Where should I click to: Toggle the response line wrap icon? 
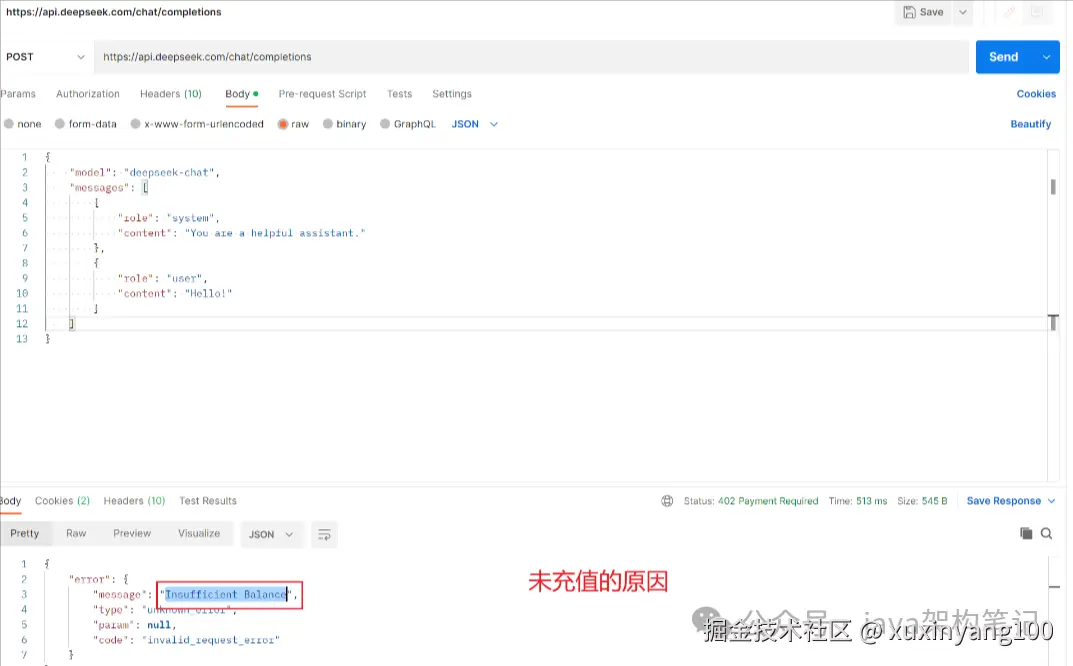324,534
